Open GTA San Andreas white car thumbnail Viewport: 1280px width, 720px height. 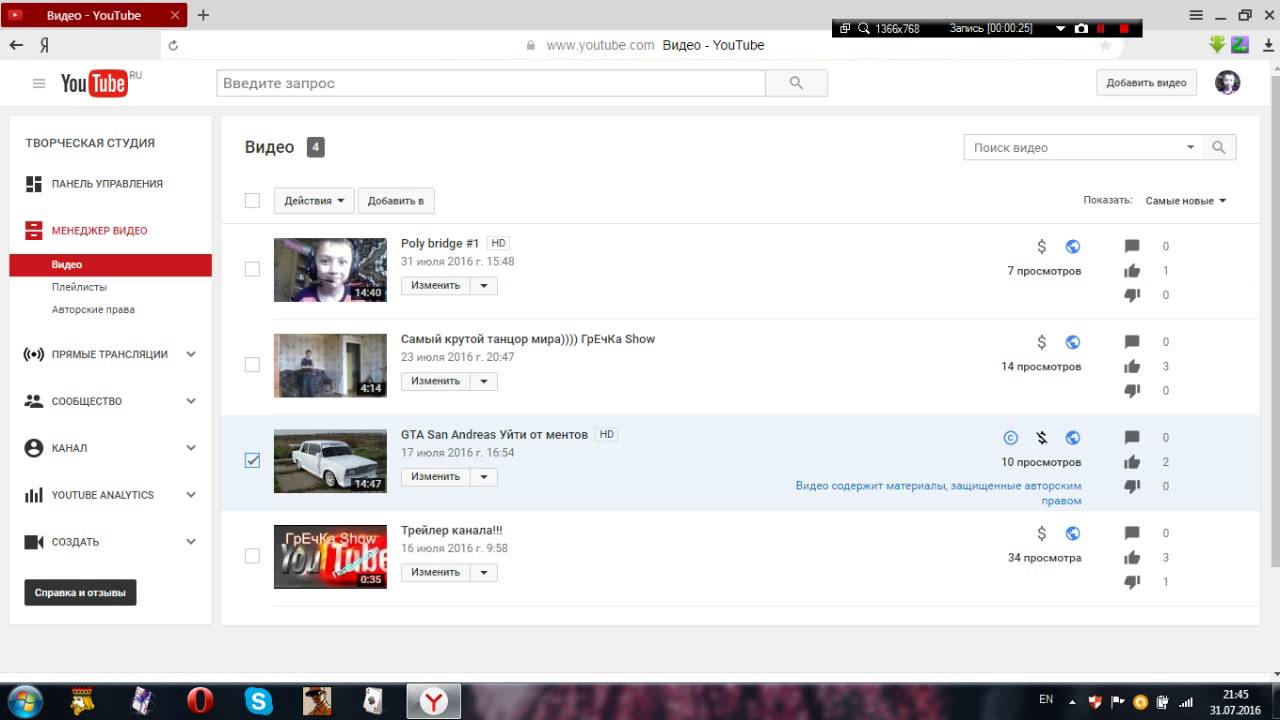(330, 461)
